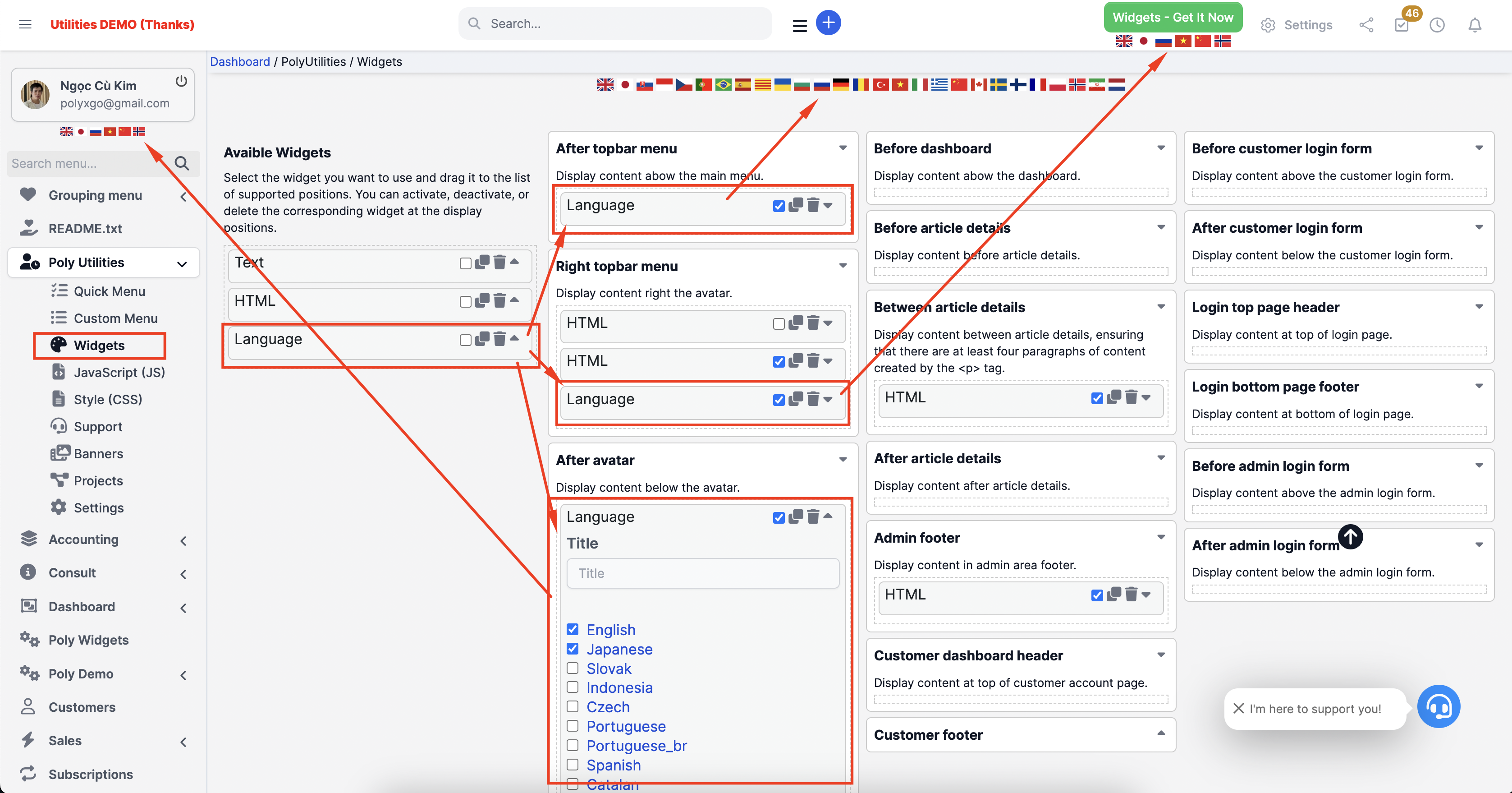Collapse the Before dashboard section
This screenshot has width=1512, height=793.
(1160, 148)
